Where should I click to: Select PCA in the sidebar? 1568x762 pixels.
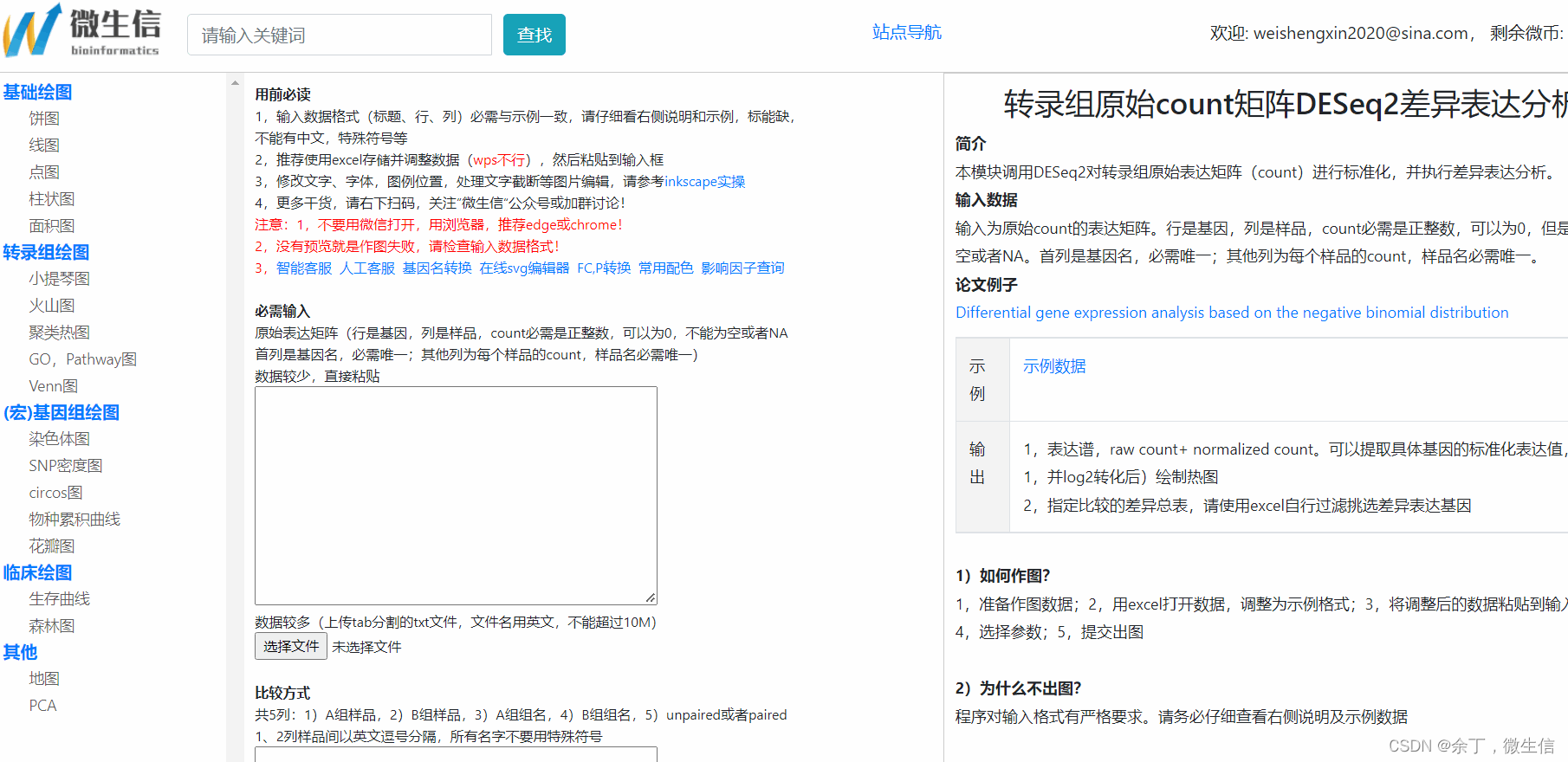tap(42, 706)
